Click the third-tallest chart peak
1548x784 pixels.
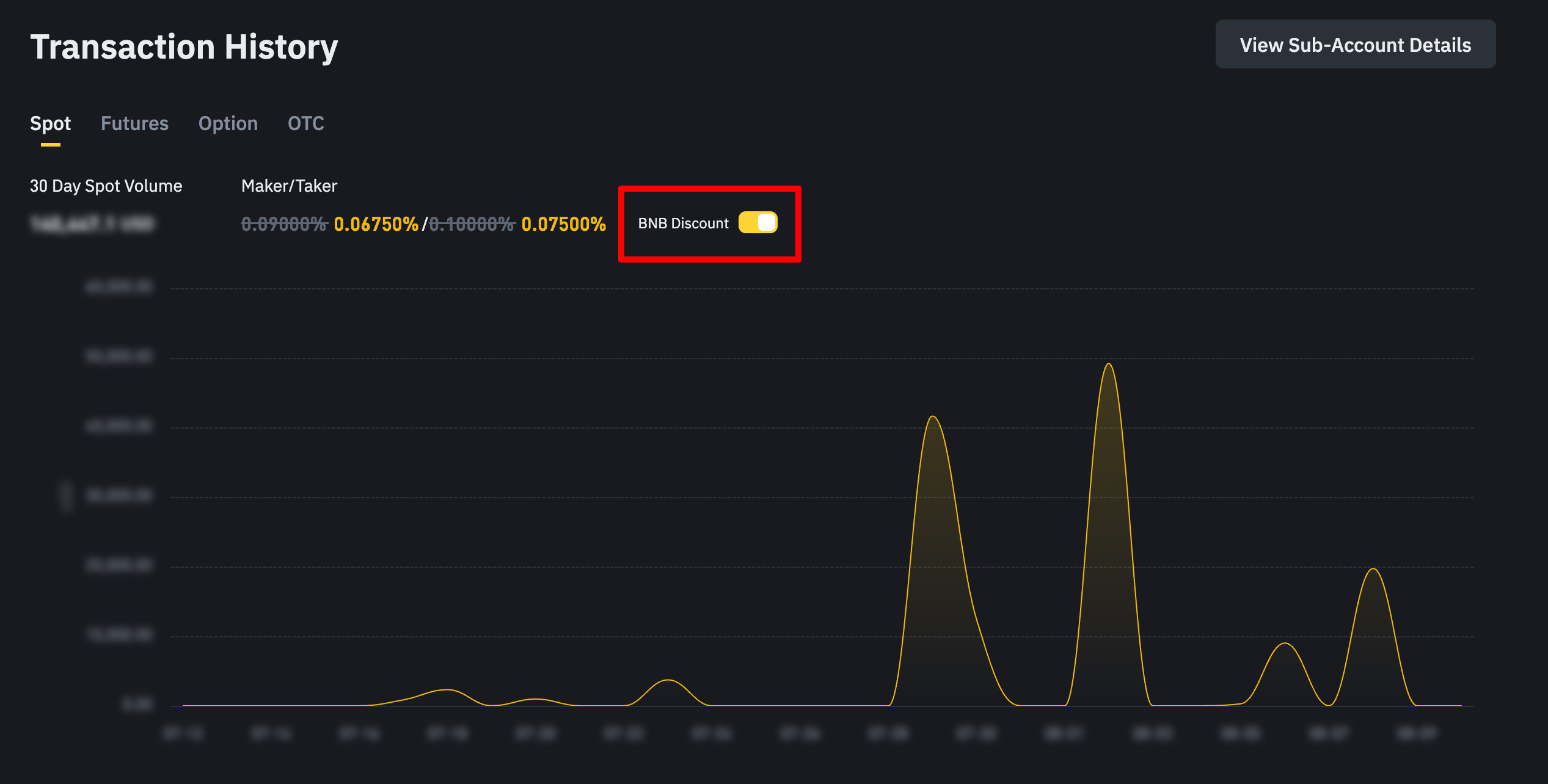pyautogui.click(x=1373, y=570)
